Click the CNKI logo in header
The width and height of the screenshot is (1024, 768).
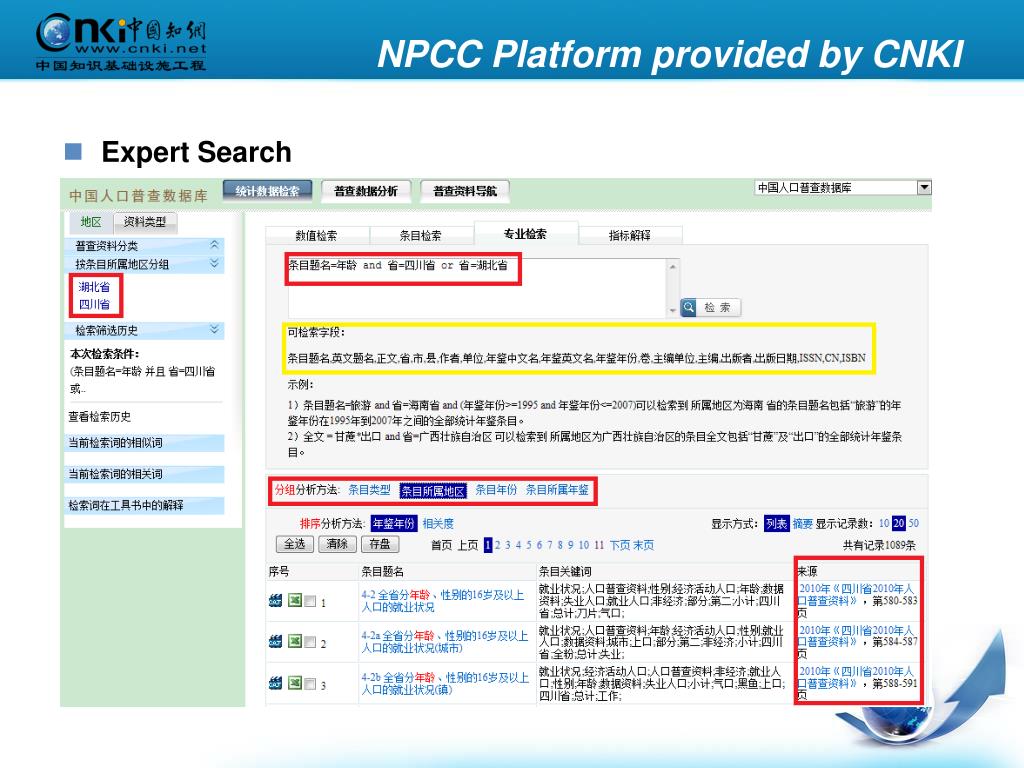click(121, 40)
